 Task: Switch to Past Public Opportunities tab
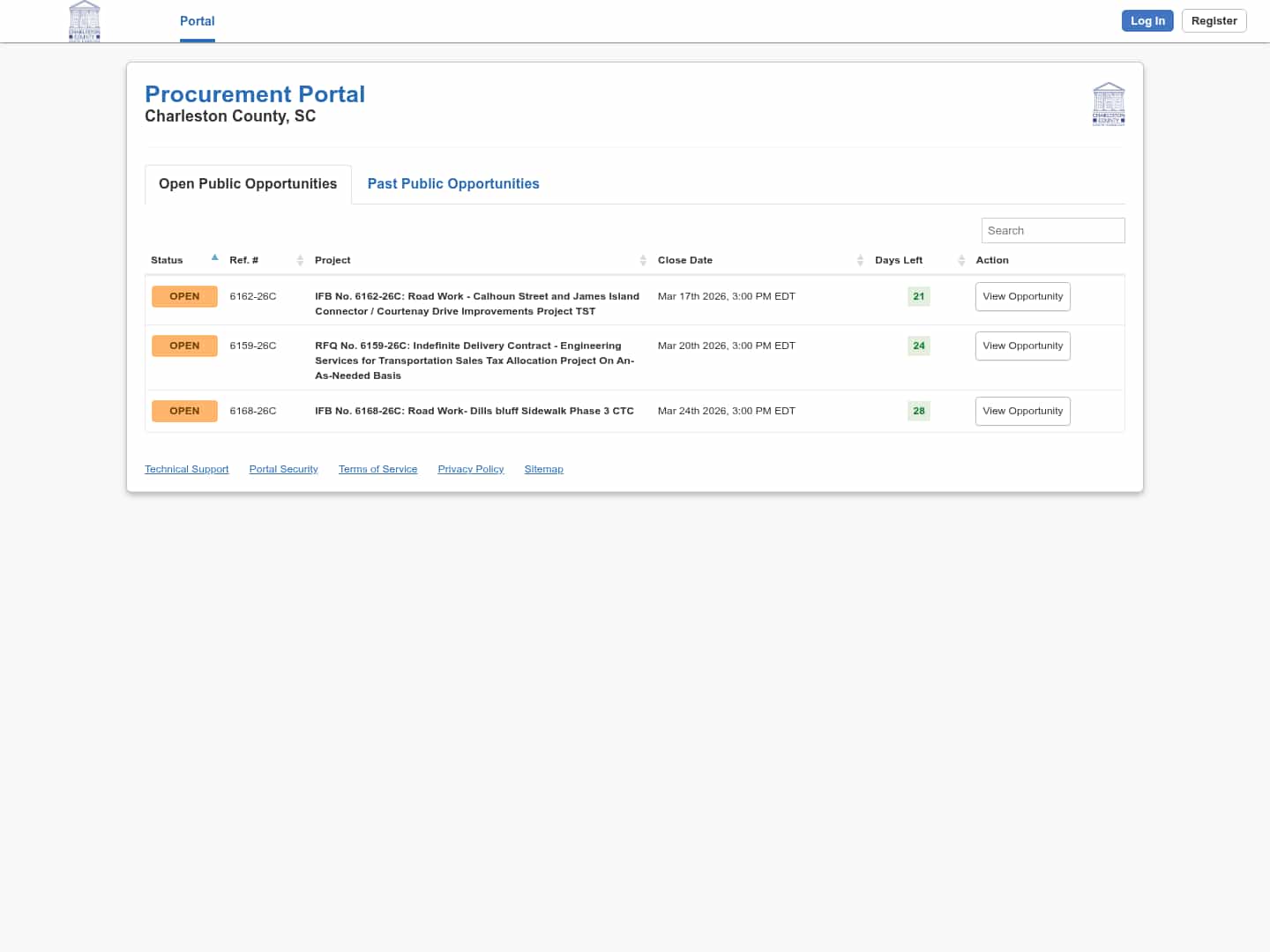tap(453, 184)
